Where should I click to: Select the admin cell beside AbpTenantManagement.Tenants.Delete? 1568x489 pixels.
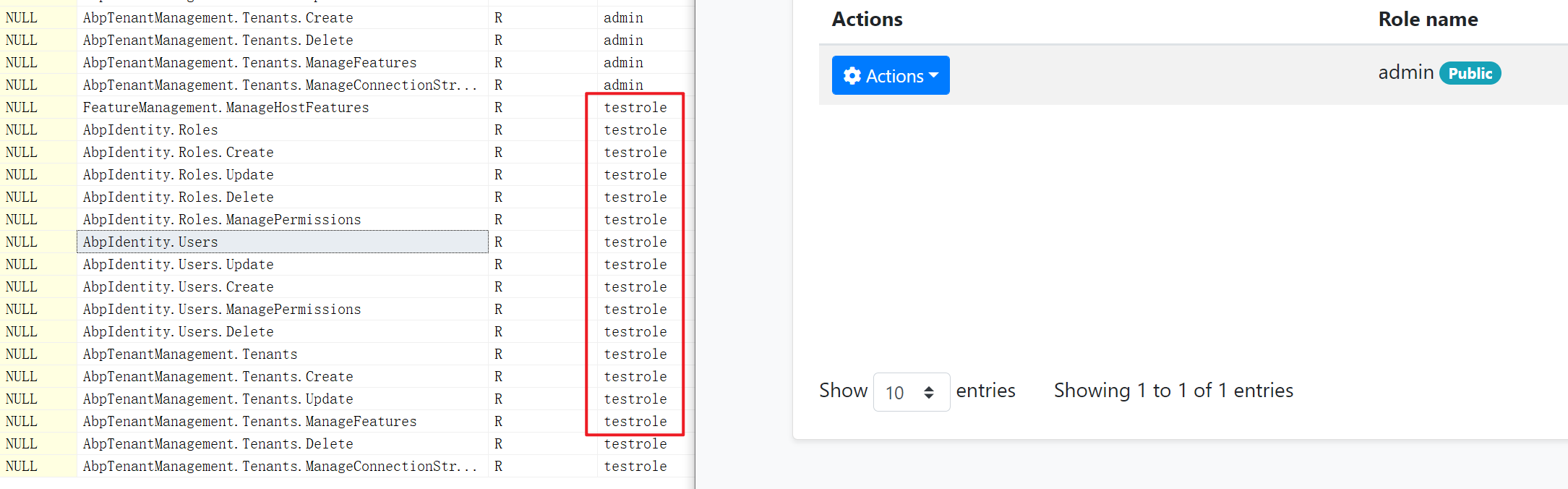pyautogui.click(x=622, y=40)
